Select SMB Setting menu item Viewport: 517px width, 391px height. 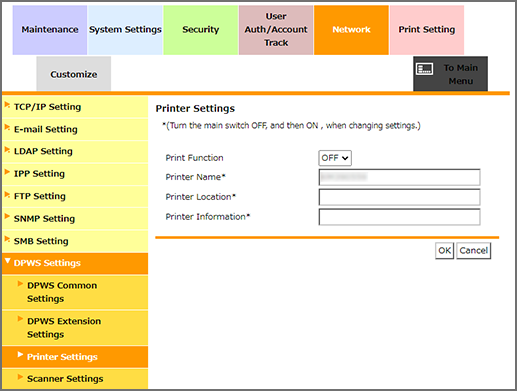click(x=75, y=241)
